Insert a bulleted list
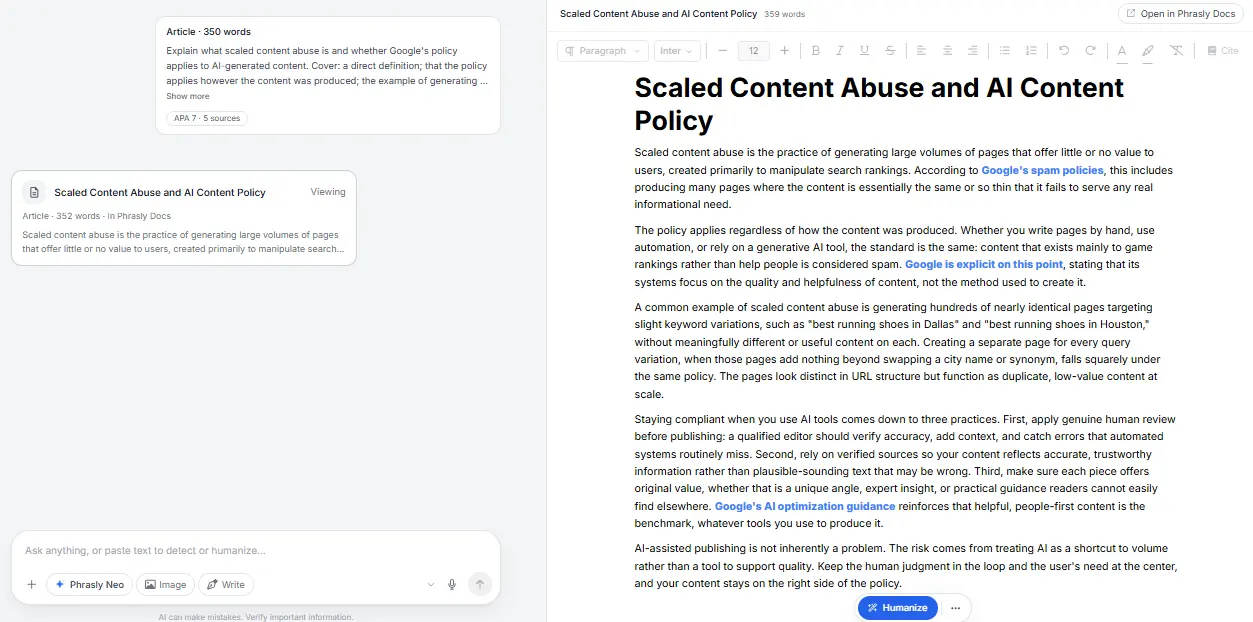Image resolution: width=1253 pixels, height=622 pixels. click(x=1005, y=51)
